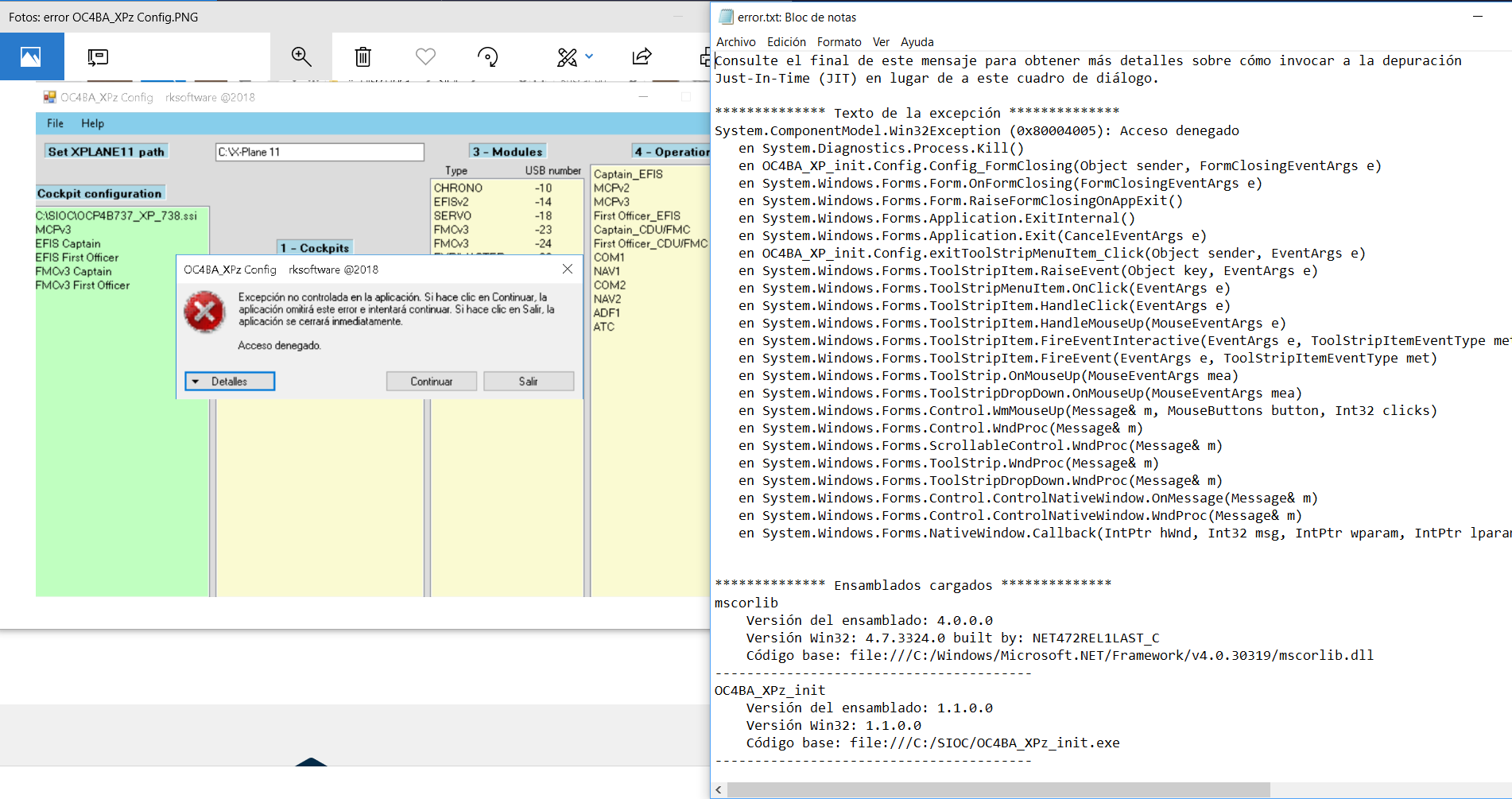Delete the photo with trash icon
1512x799 pixels.
click(362, 56)
